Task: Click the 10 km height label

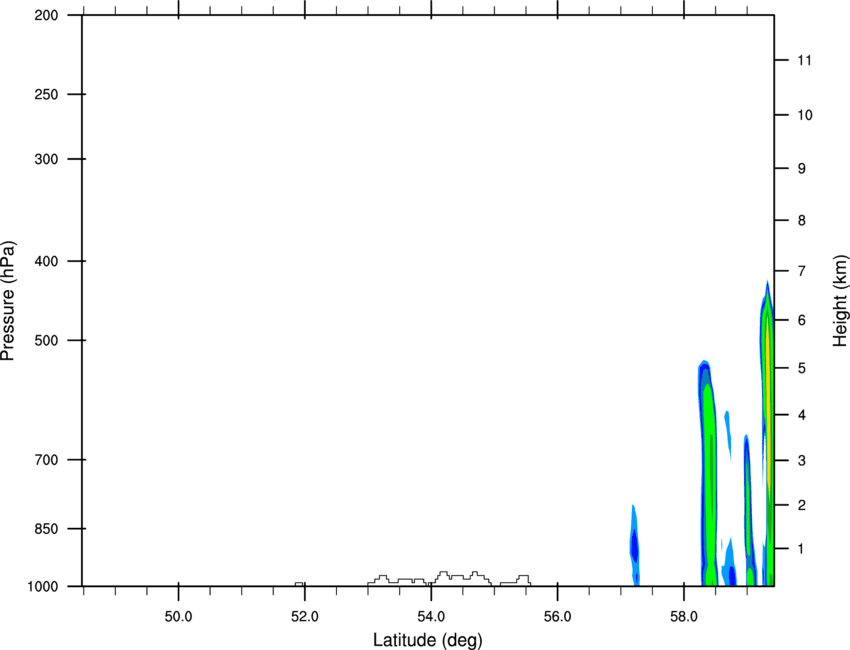Action: pyautogui.click(x=805, y=115)
